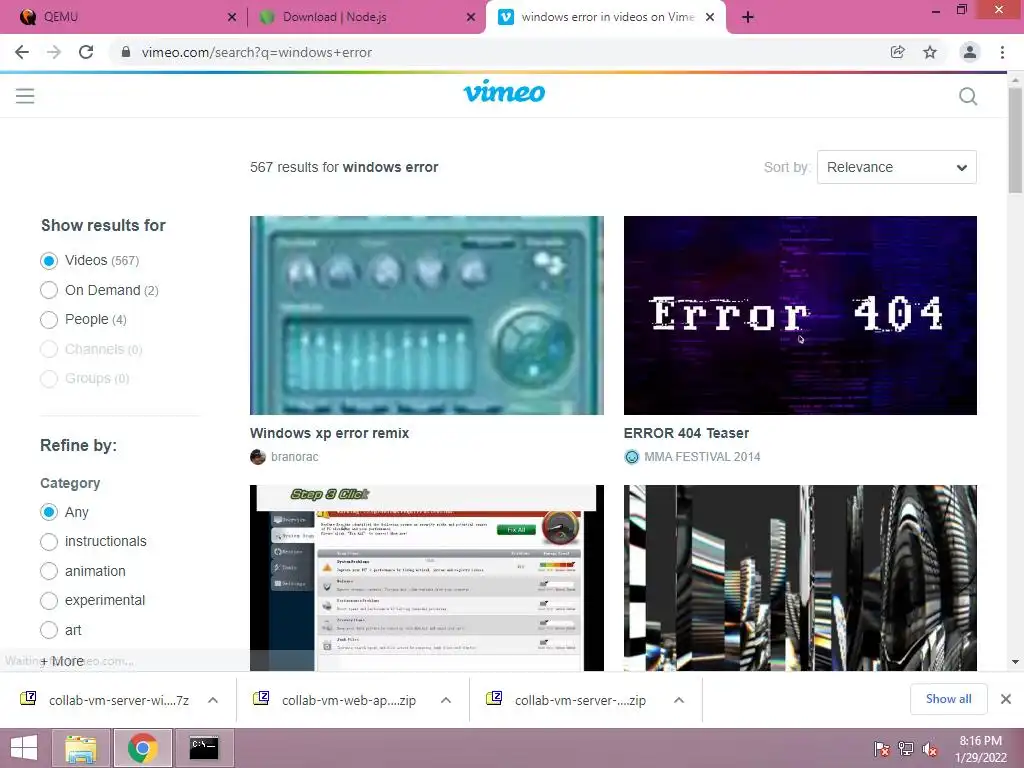The height and width of the screenshot is (768, 1024).
Task: Click the padlock site info icon
Action: tap(126, 52)
